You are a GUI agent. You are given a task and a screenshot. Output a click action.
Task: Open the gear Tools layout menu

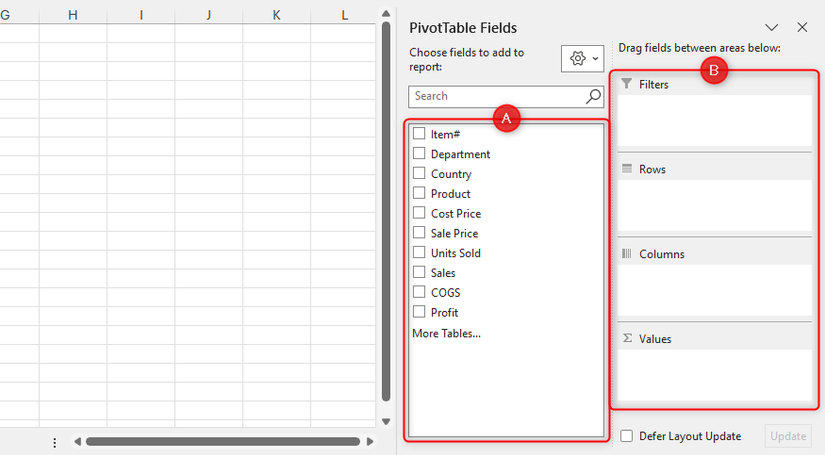click(x=582, y=59)
